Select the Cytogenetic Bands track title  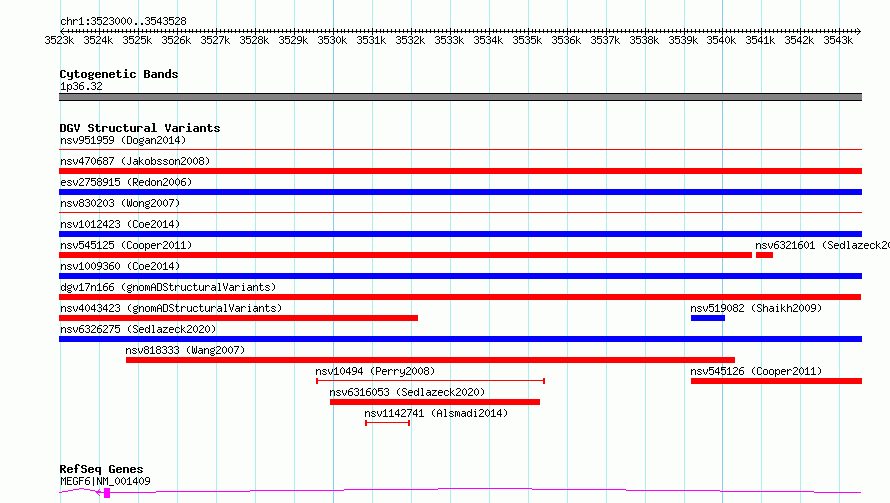tap(119, 74)
